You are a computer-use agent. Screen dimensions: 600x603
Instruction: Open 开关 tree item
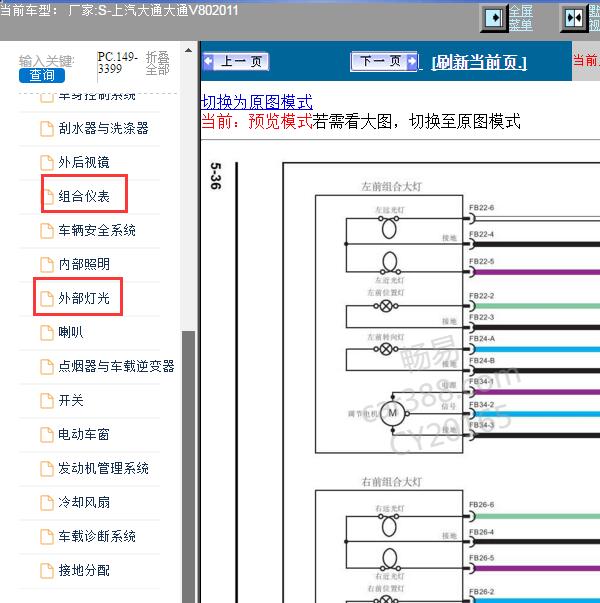point(71,400)
